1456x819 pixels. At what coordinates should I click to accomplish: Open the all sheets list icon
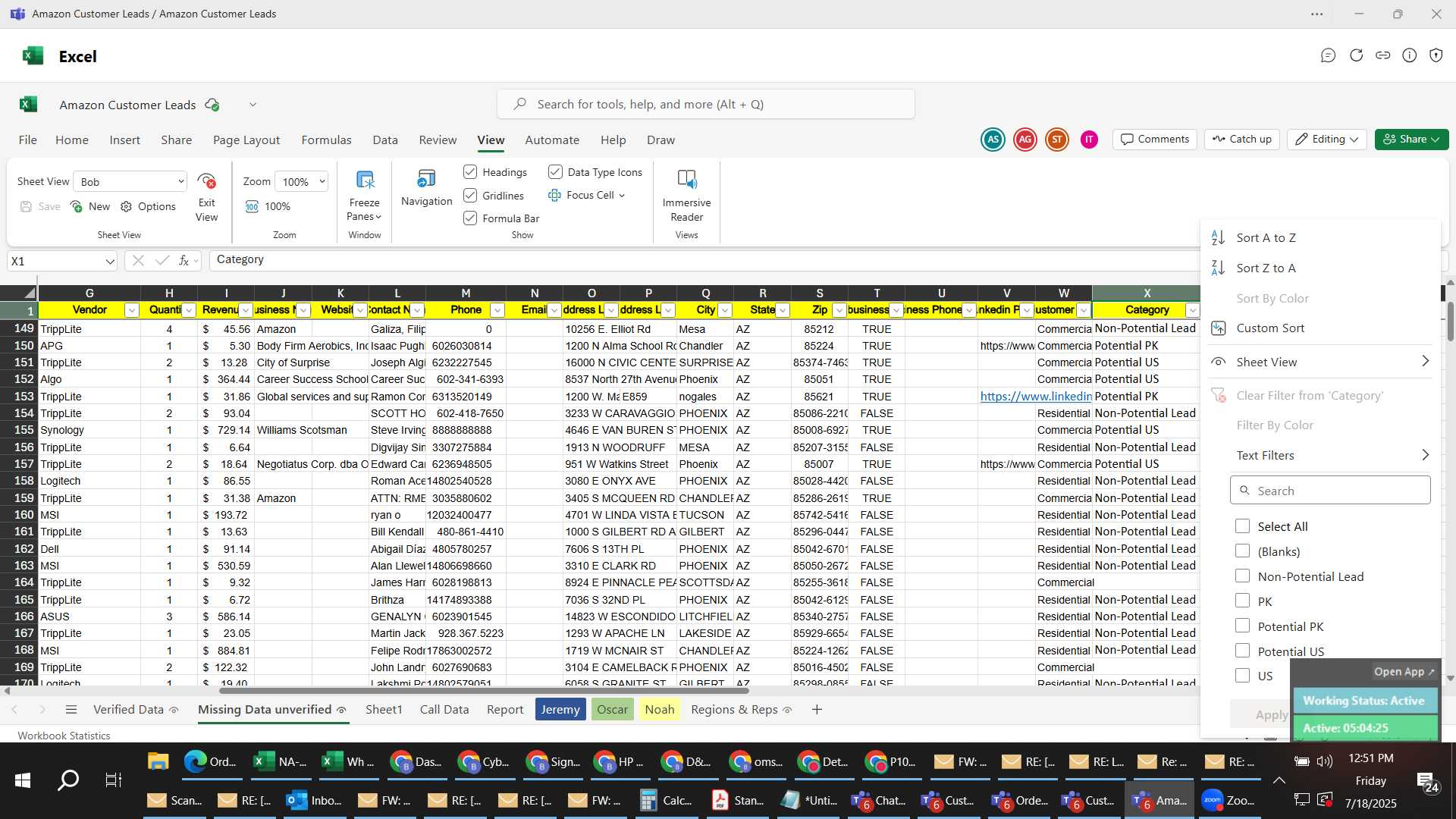(x=71, y=709)
